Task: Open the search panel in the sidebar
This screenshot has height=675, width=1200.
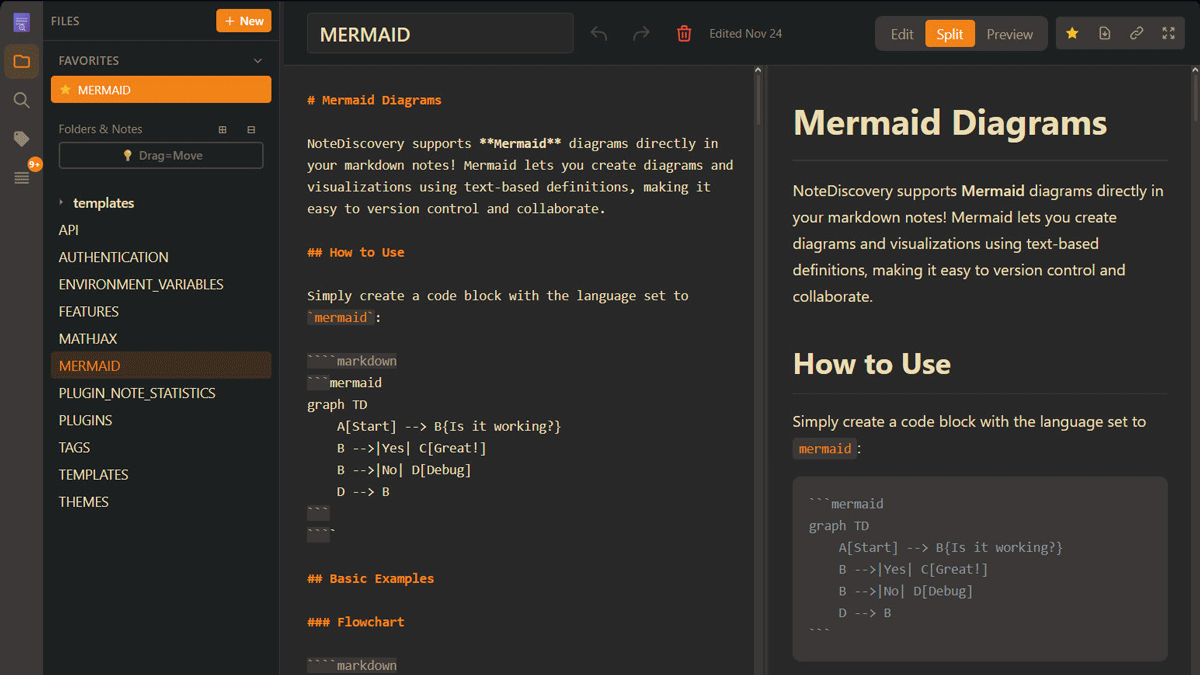Action: point(21,100)
